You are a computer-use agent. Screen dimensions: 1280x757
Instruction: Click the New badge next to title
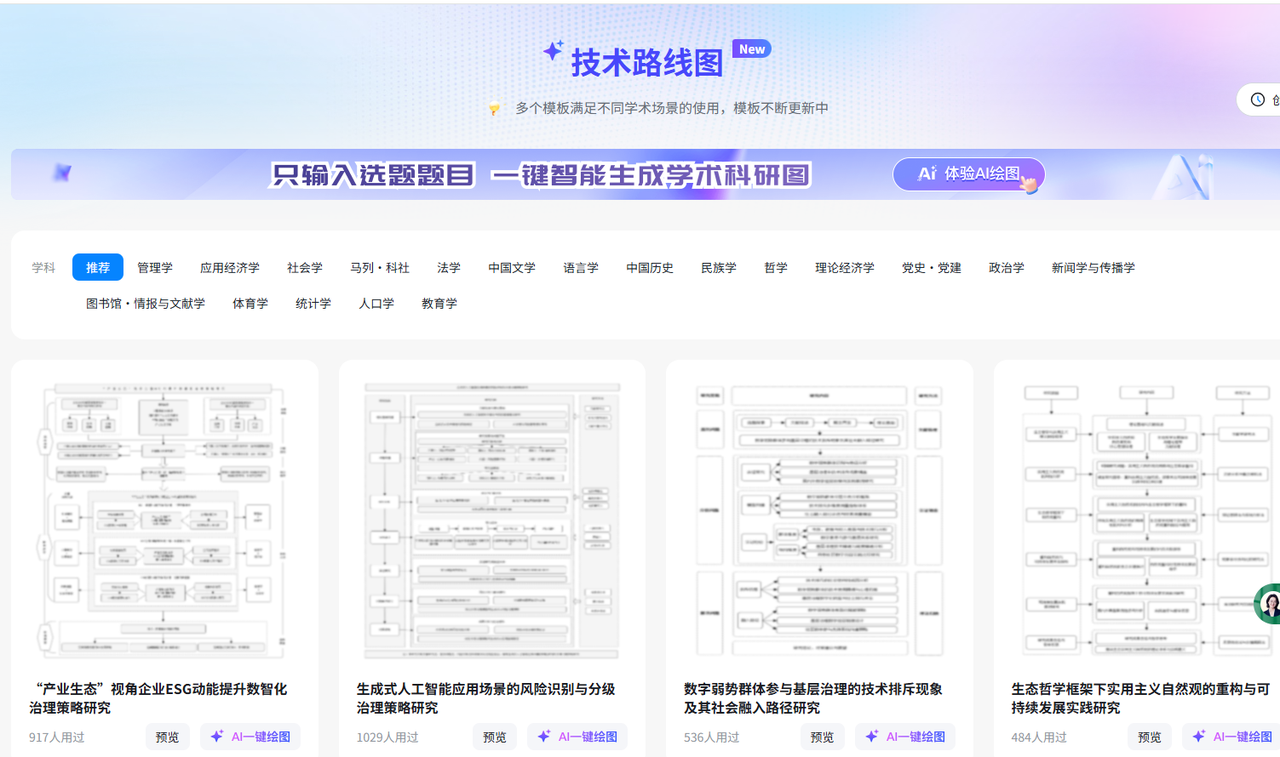tap(752, 49)
